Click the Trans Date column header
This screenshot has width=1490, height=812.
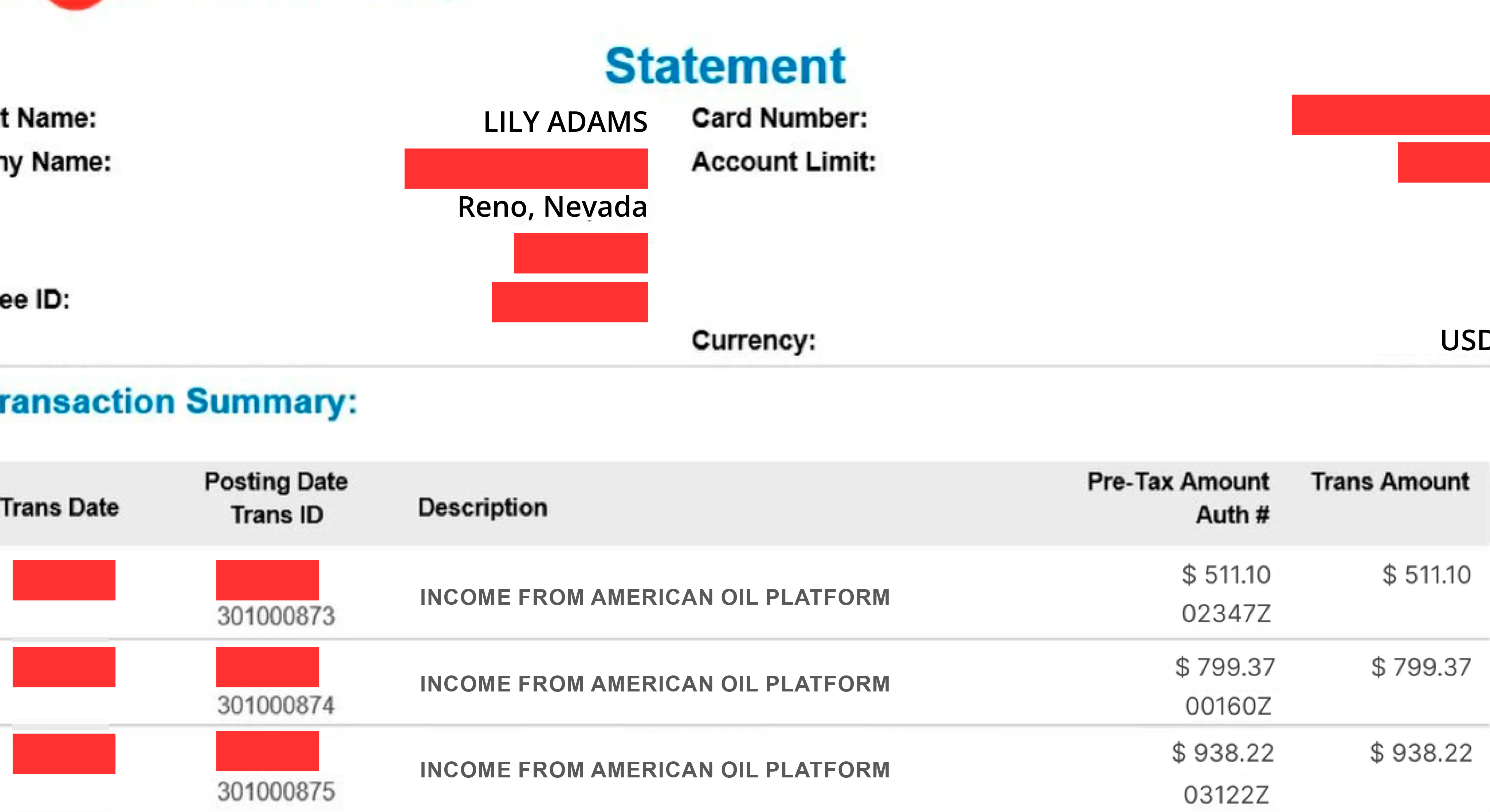[60, 507]
